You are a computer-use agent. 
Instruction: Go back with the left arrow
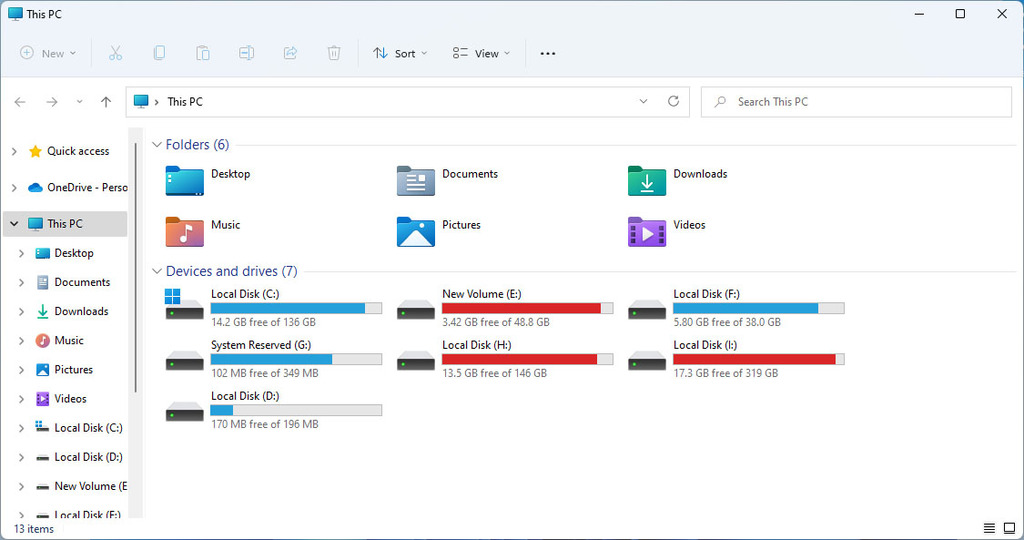[x=20, y=102]
